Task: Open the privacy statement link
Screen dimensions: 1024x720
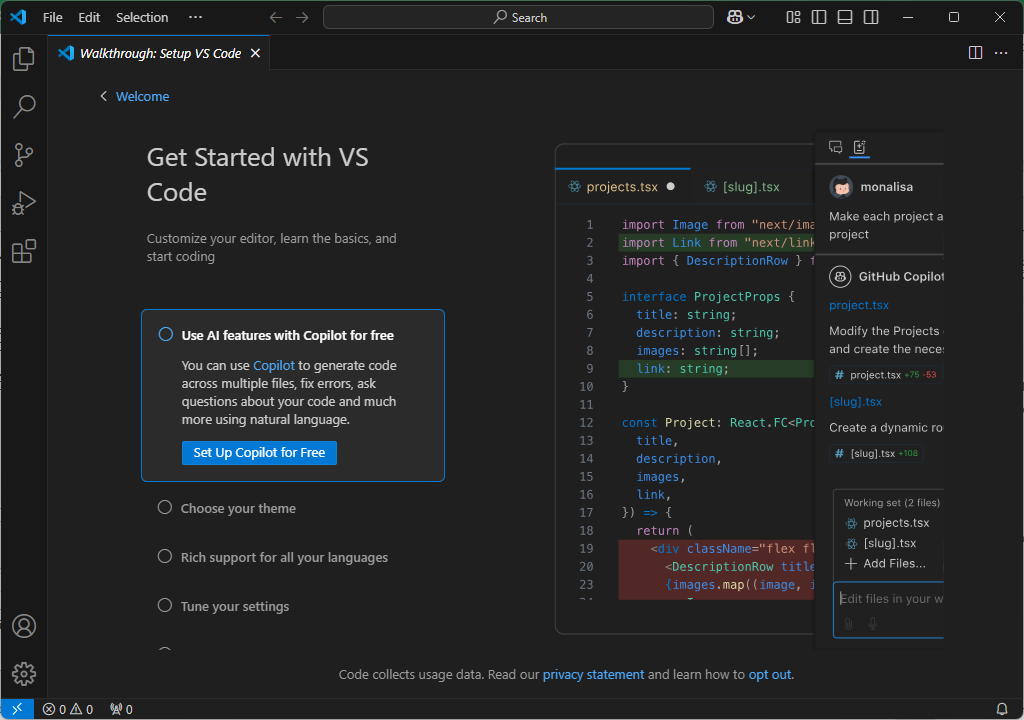Action: click(x=593, y=674)
